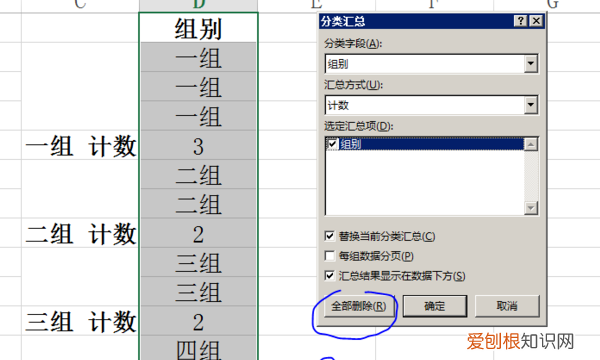Select the 组别 header cell in column D
The width and height of the screenshot is (600, 360).
[199, 28]
